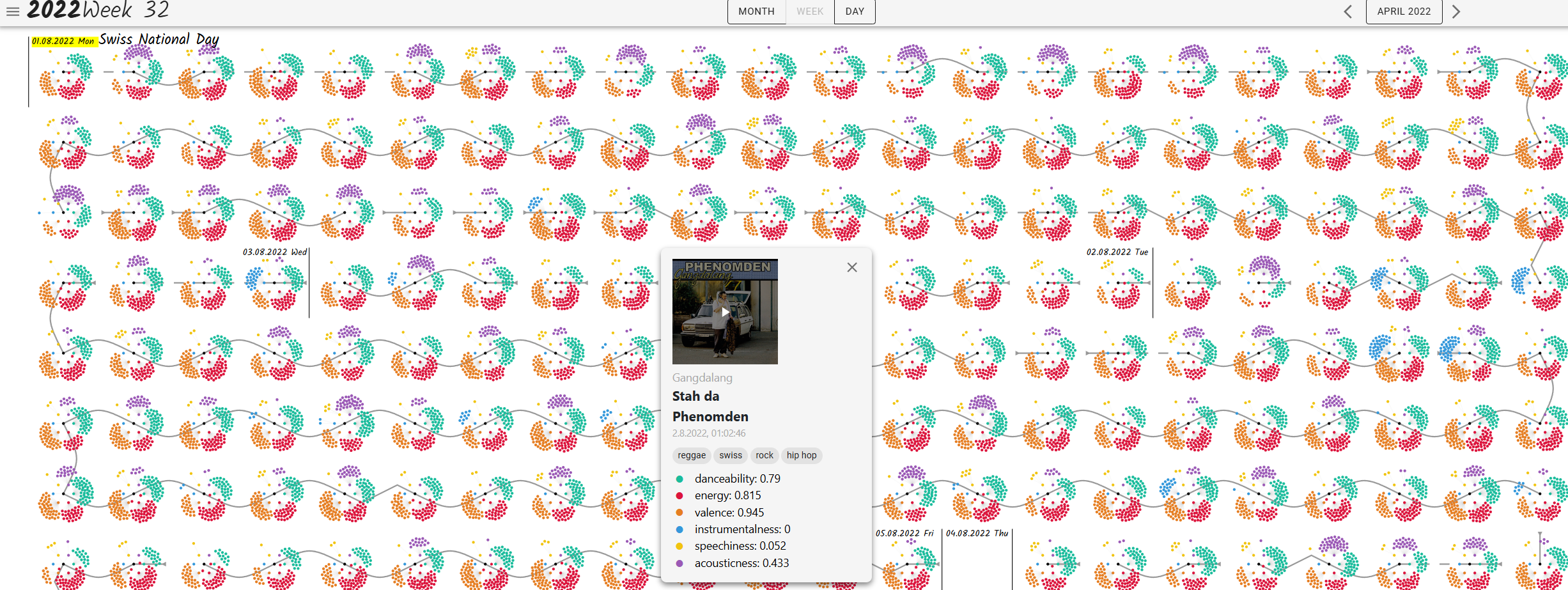Click the purple acousticness color dot
Image resolution: width=1568 pixels, height=590 pixels.
click(679, 563)
